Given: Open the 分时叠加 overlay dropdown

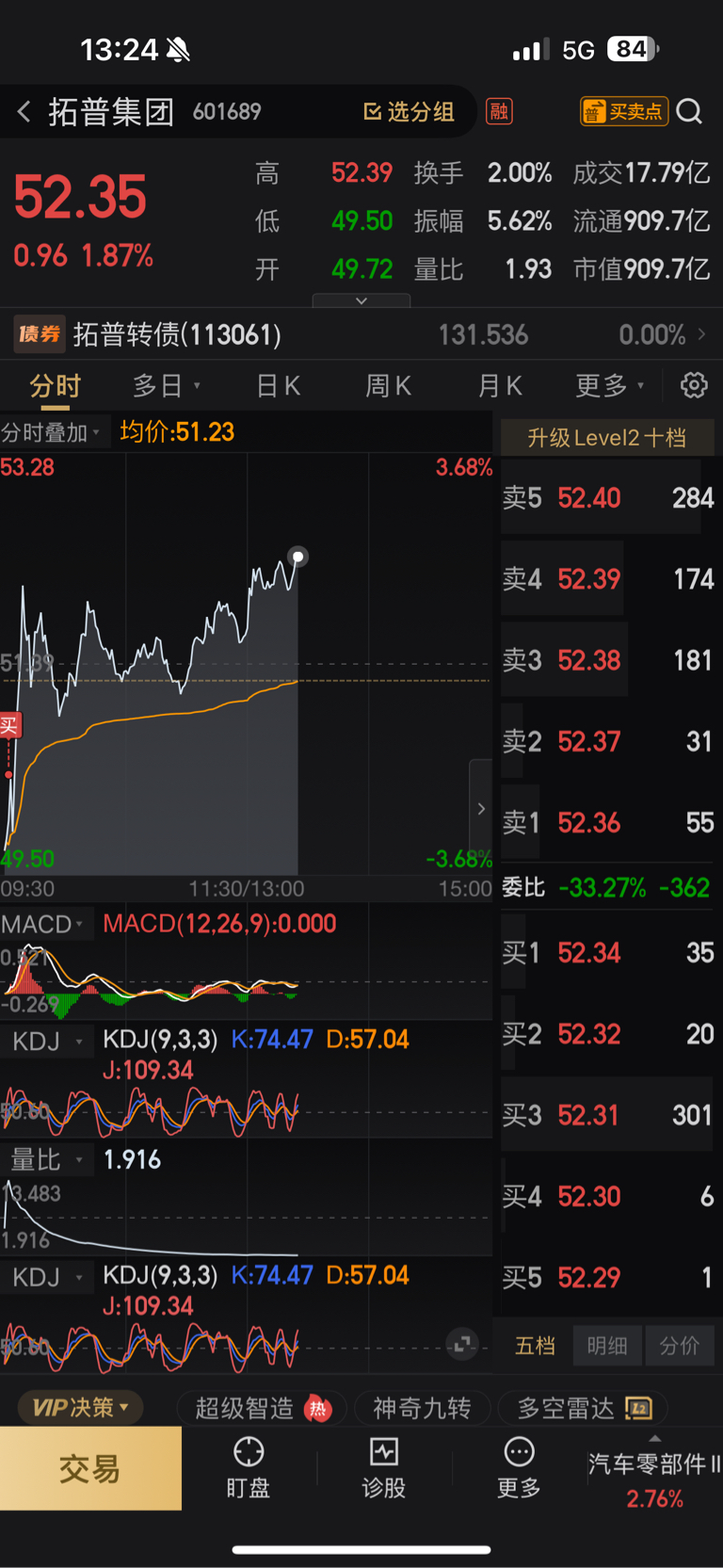Looking at the screenshot, I should 53,432.
